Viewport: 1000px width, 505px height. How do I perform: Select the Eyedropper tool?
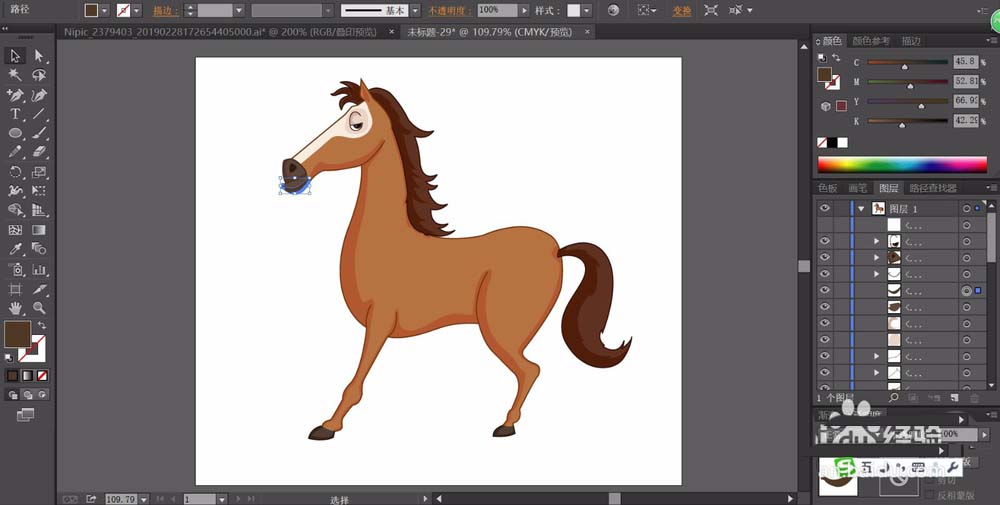[x=15, y=249]
